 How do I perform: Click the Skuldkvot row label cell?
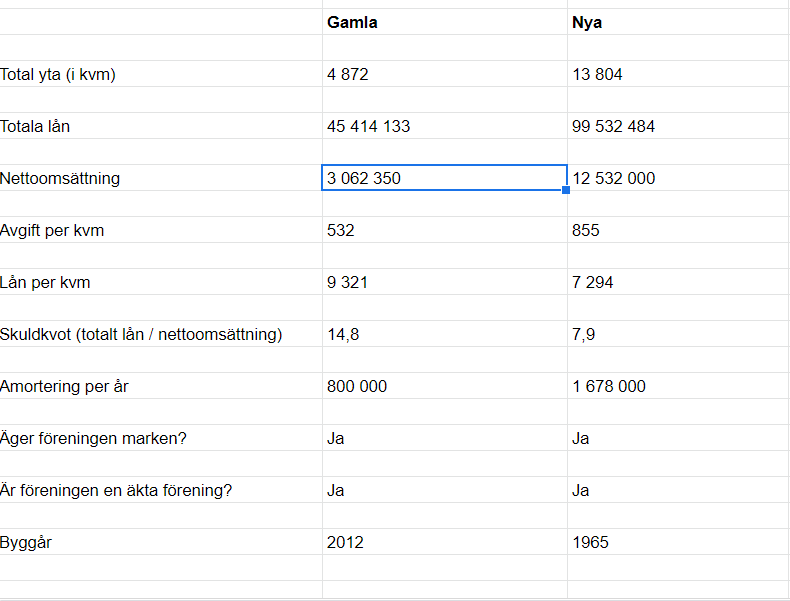coord(160,334)
